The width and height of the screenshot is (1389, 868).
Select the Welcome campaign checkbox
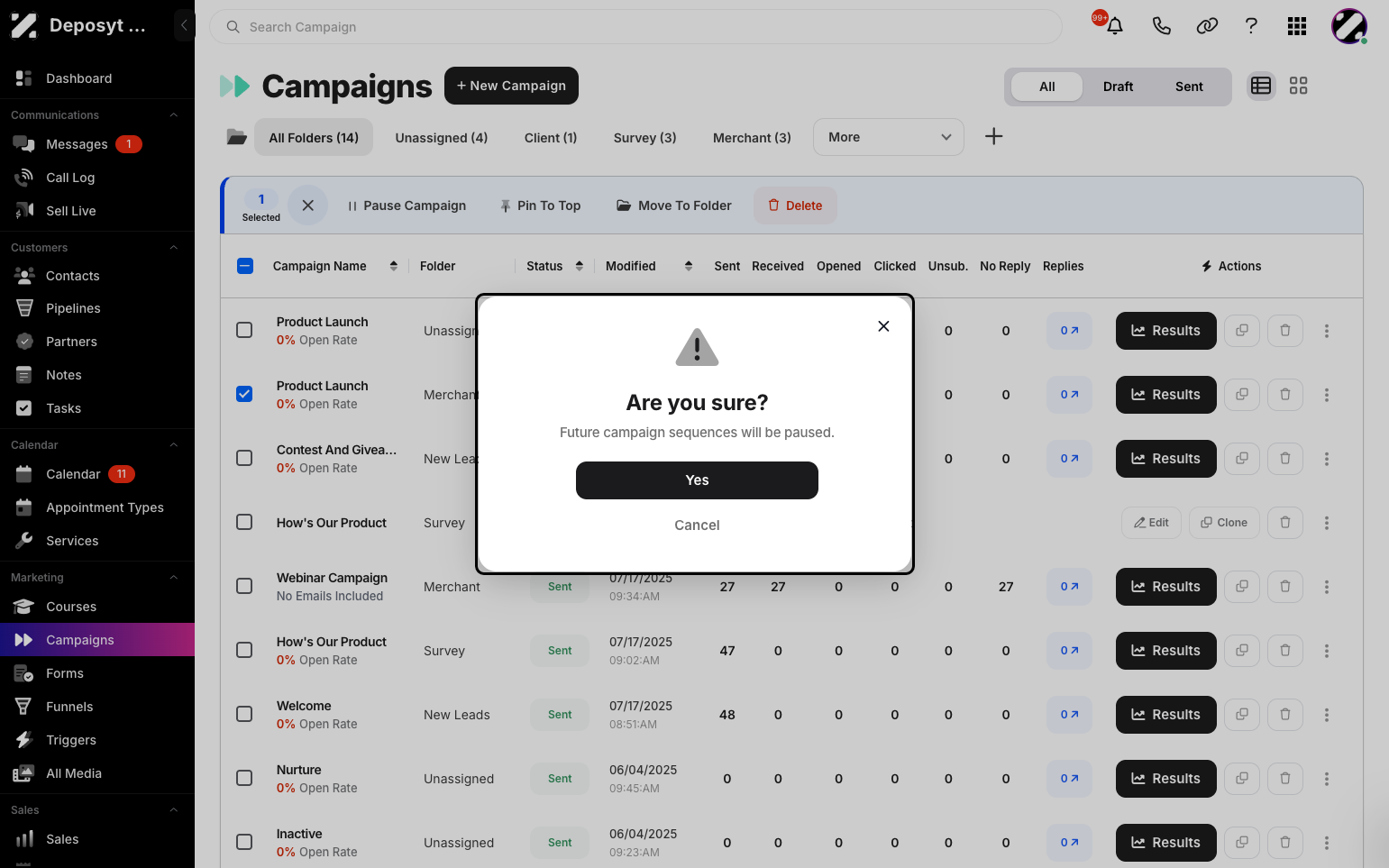[x=244, y=714]
